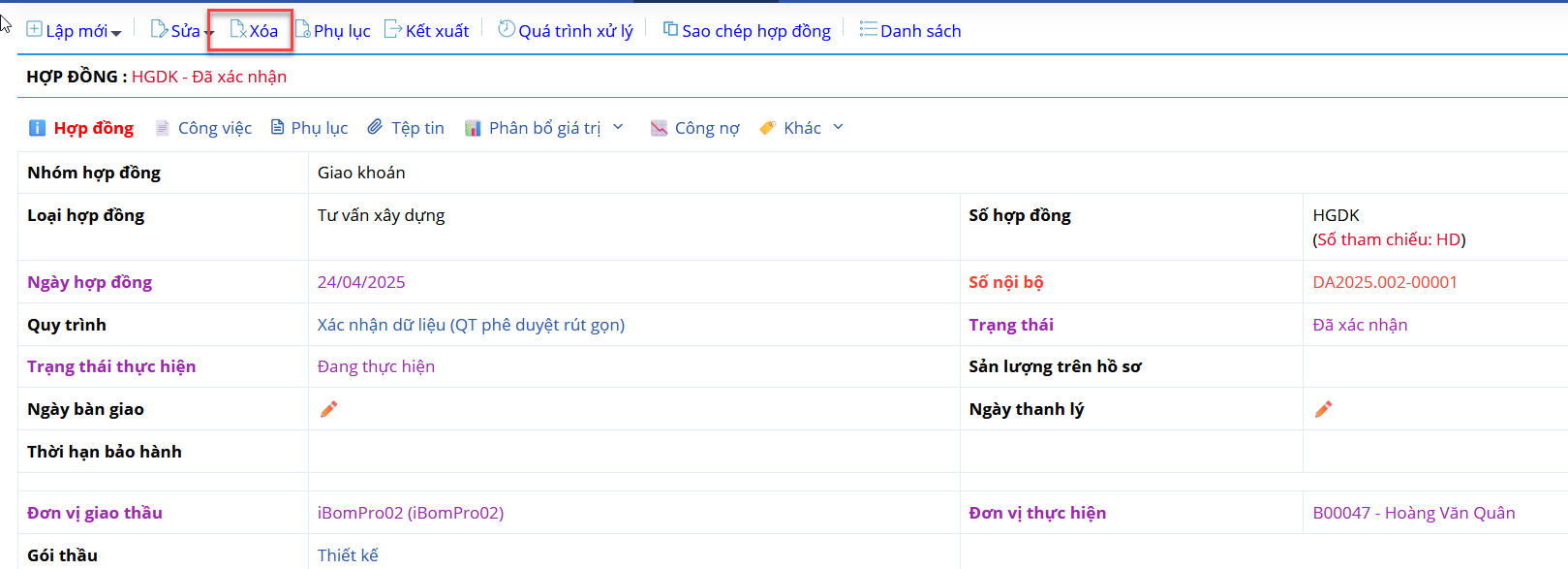Click the Công việc tab icon
The image size is (1568, 569).
click(163, 128)
